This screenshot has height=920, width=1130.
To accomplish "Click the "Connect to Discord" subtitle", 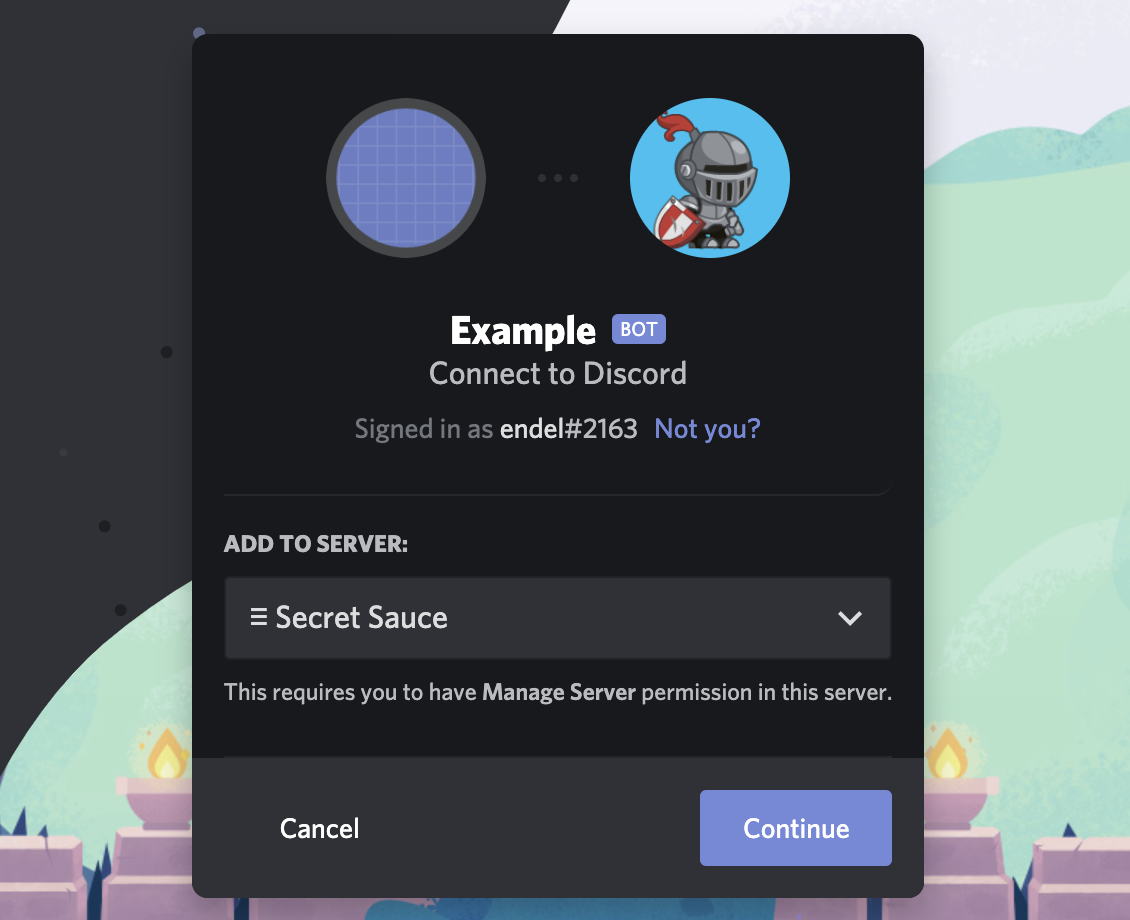I will tap(558, 374).
